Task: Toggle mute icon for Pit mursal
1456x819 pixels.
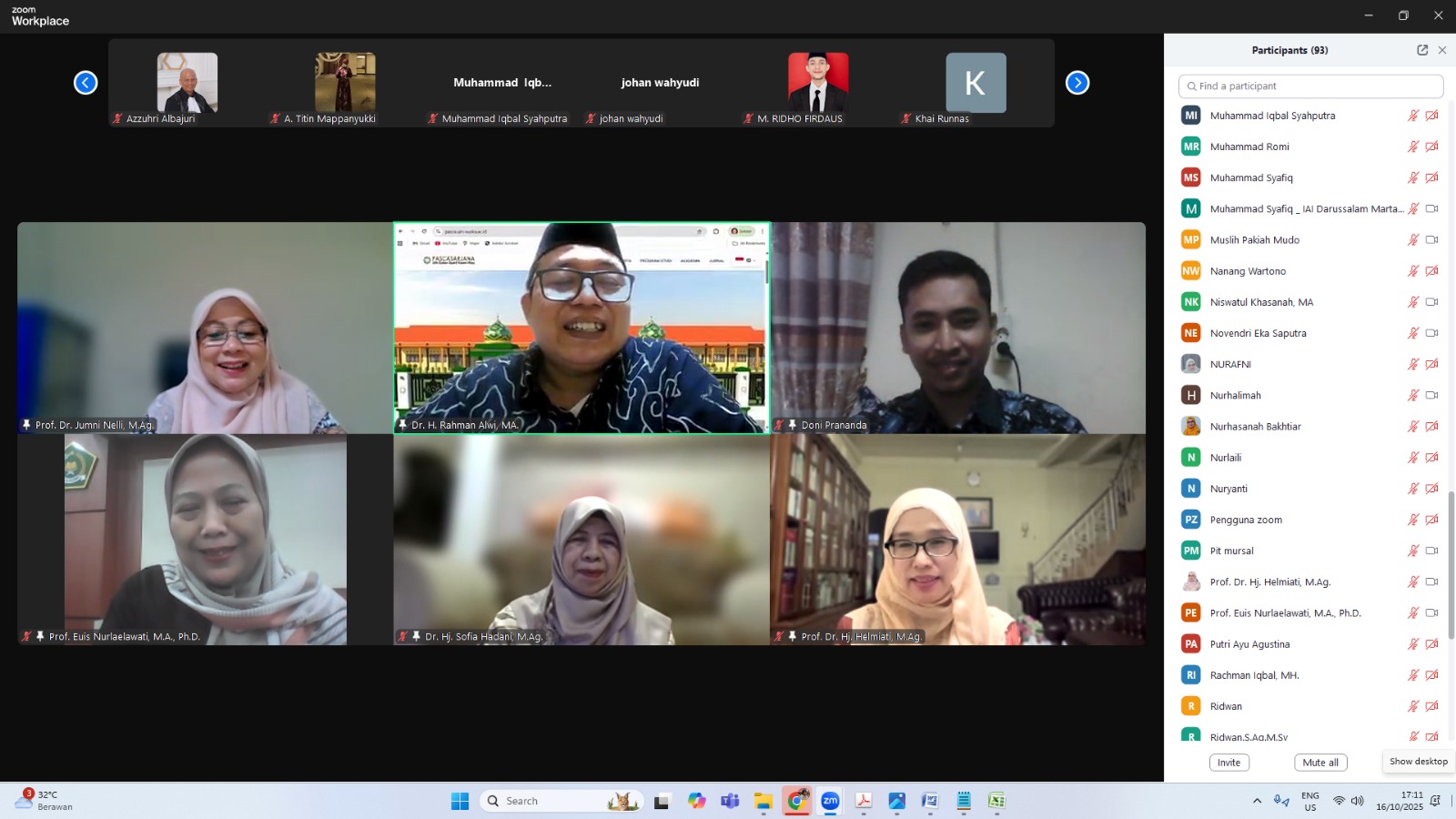Action: [1413, 551]
